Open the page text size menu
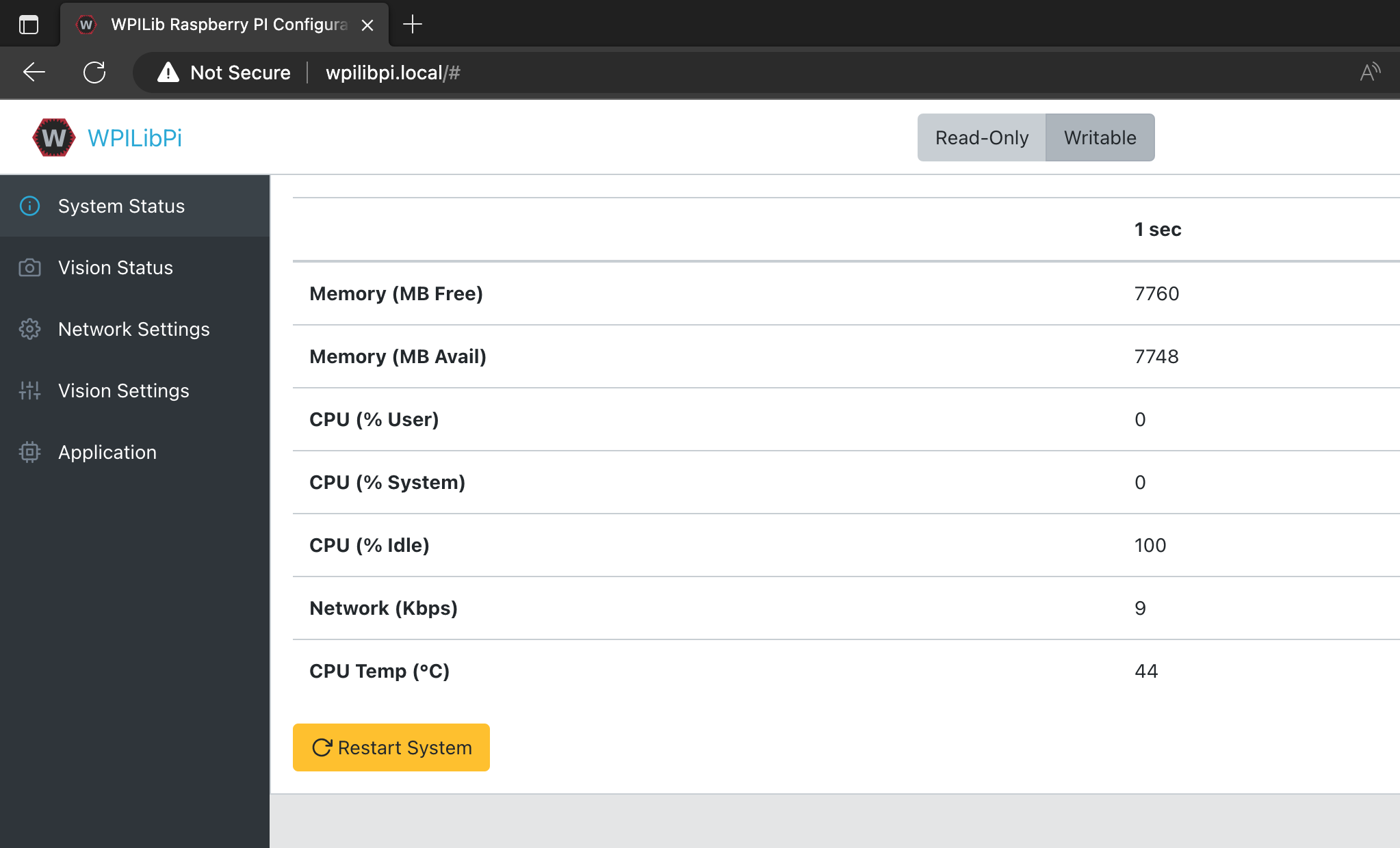This screenshot has height=848, width=1400. tap(1371, 70)
